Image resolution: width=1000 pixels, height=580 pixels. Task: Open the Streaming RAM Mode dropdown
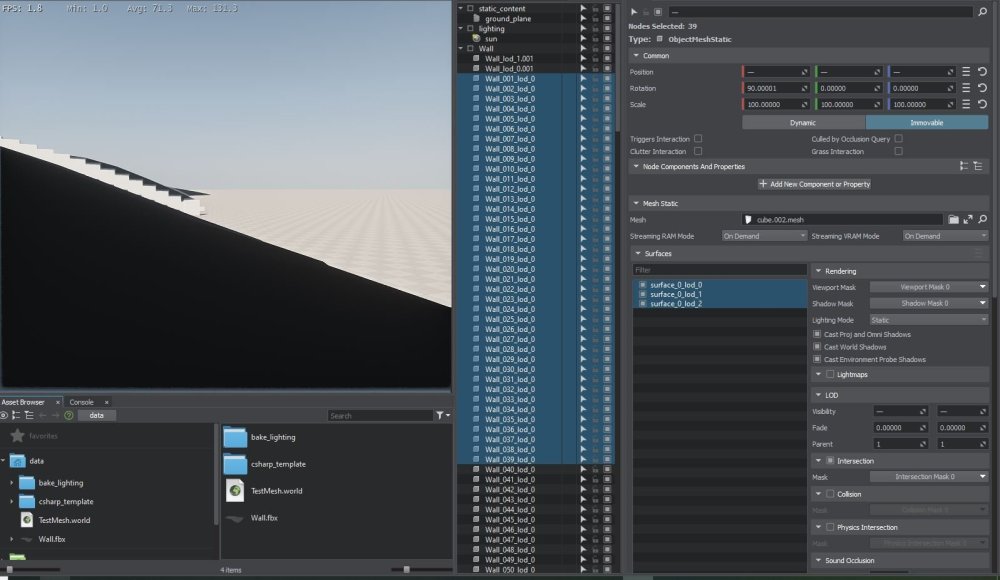[764, 236]
